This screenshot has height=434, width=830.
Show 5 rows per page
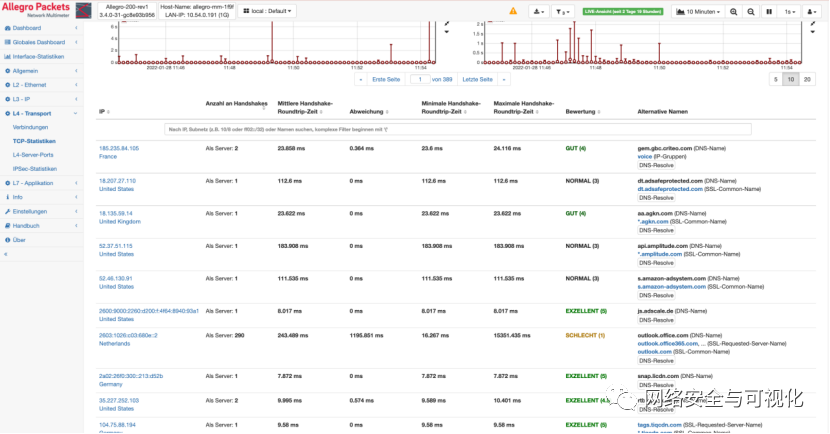point(775,79)
